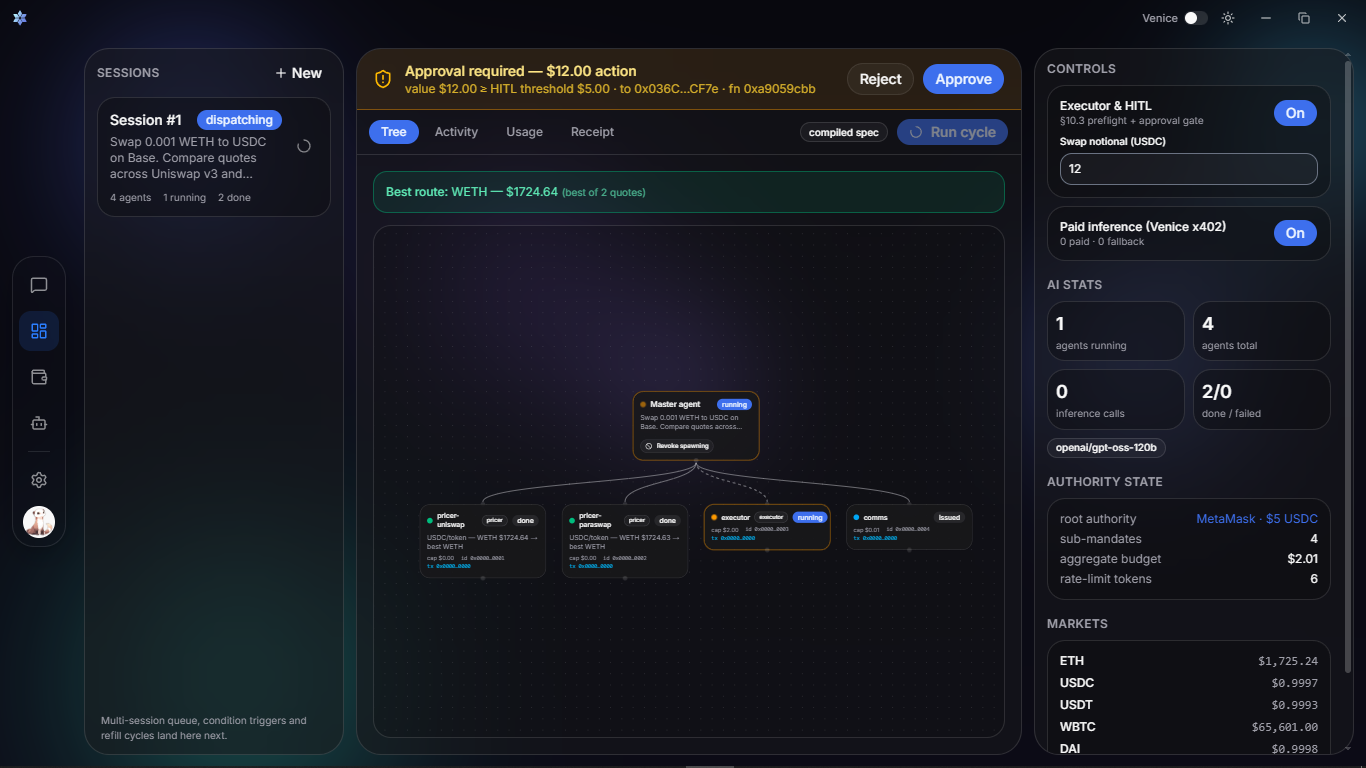The width and height of the screenshot is (1366, 768).
Task: Click the agents running stat card
Action: (1115, 331)
